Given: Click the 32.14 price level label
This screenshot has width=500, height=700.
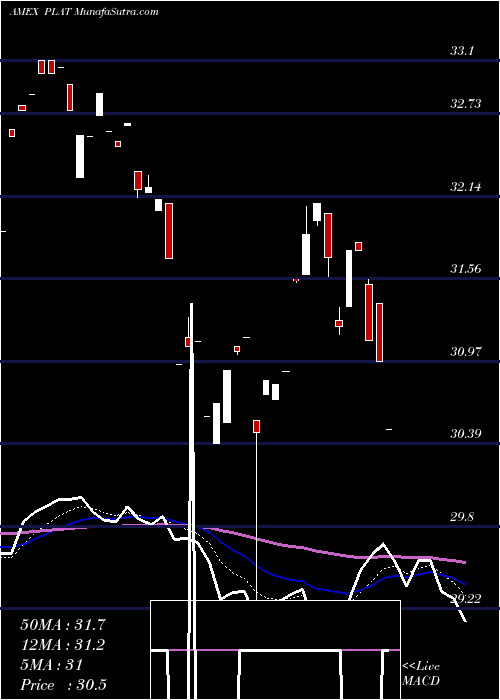Looking at the screenshot, I should (x=466, y=187).
